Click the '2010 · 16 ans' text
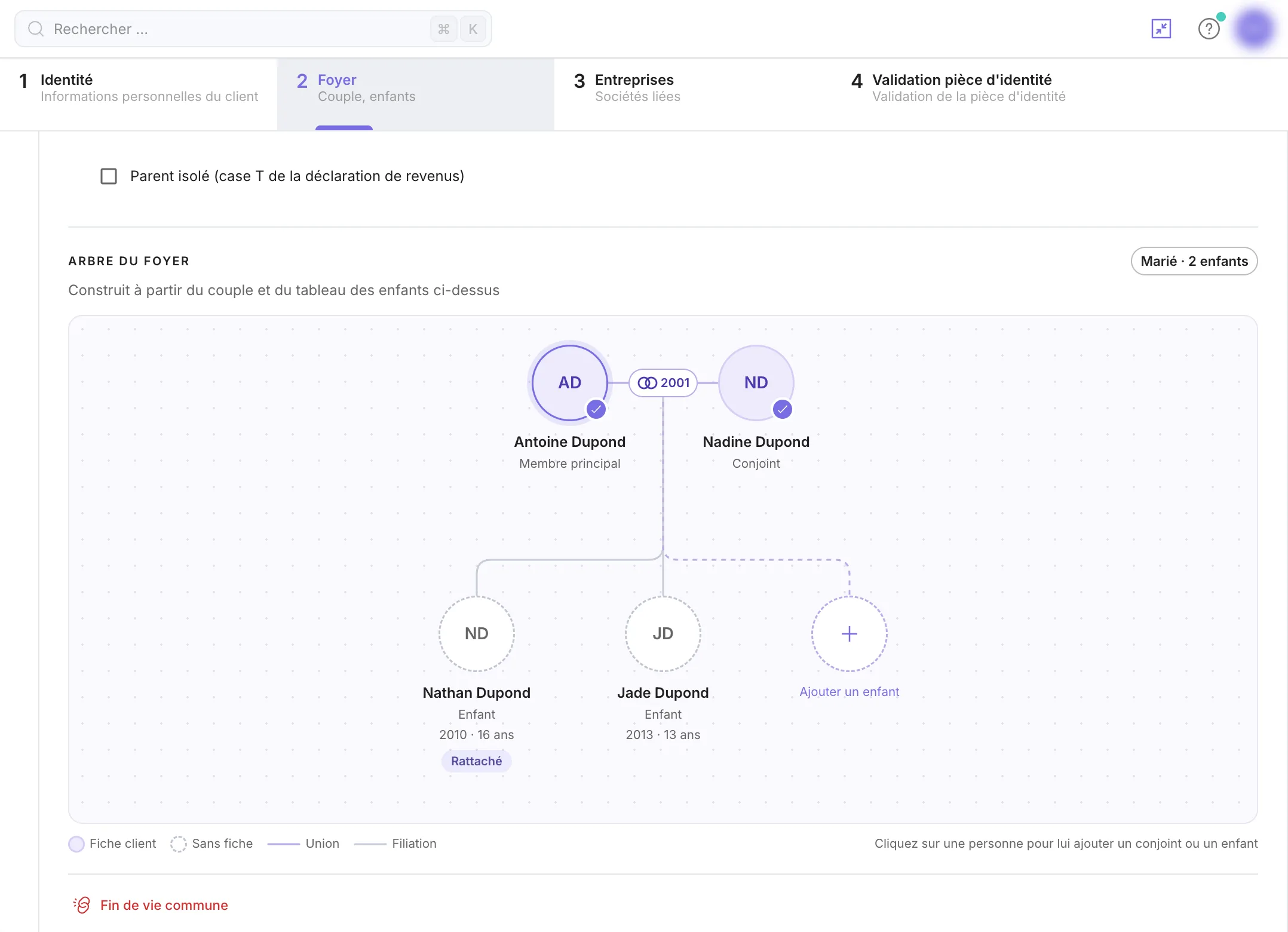Image resolution: width=1288 pixels, height=932 pixels. pos(476,734)
